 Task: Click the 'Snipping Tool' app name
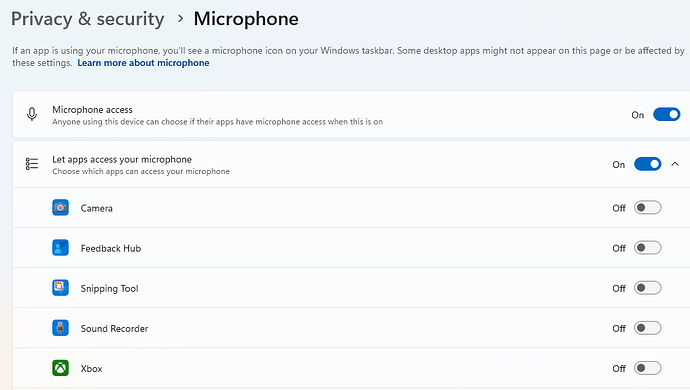110,289
